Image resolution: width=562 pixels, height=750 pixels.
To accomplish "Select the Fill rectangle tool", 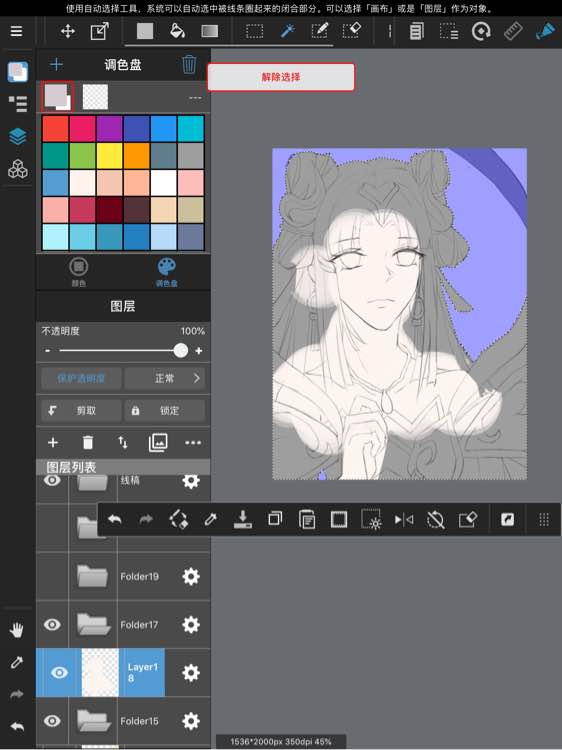I will coord(145,32).
